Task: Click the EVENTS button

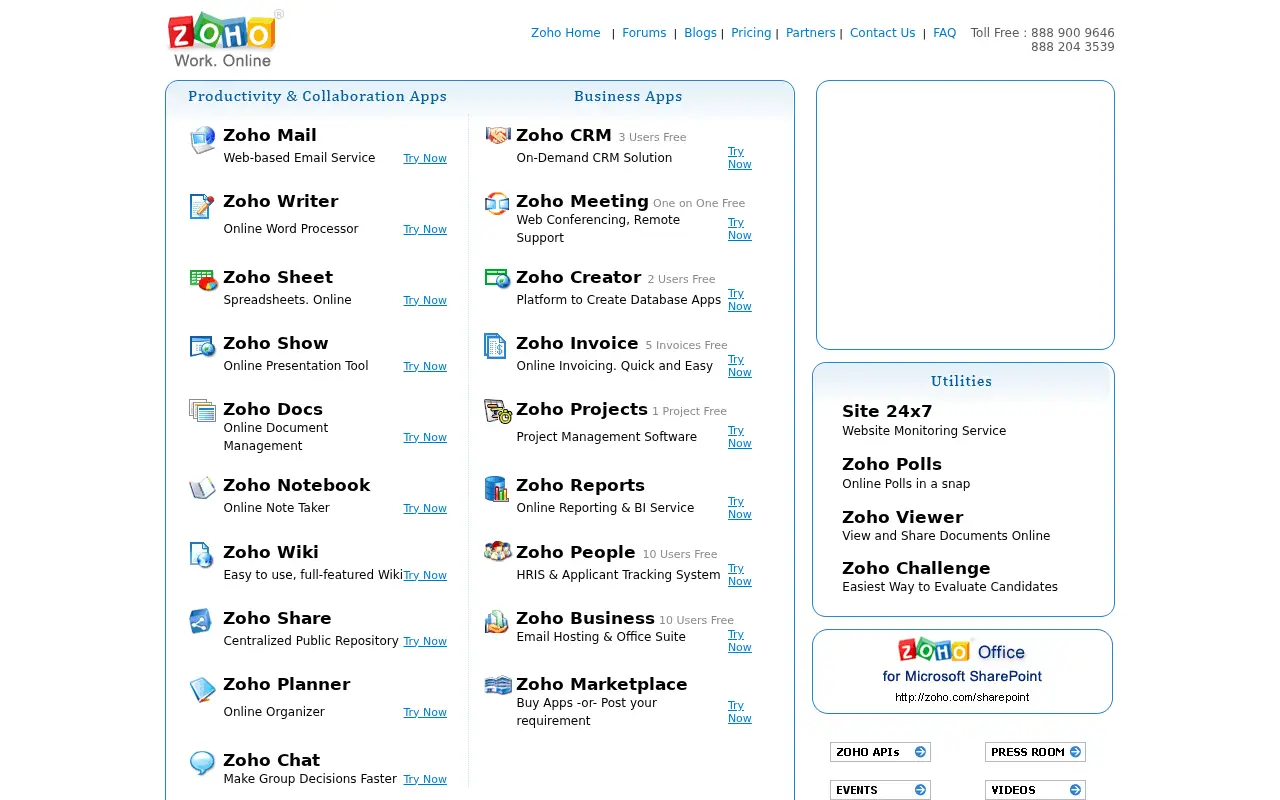Action: (880, 790)
